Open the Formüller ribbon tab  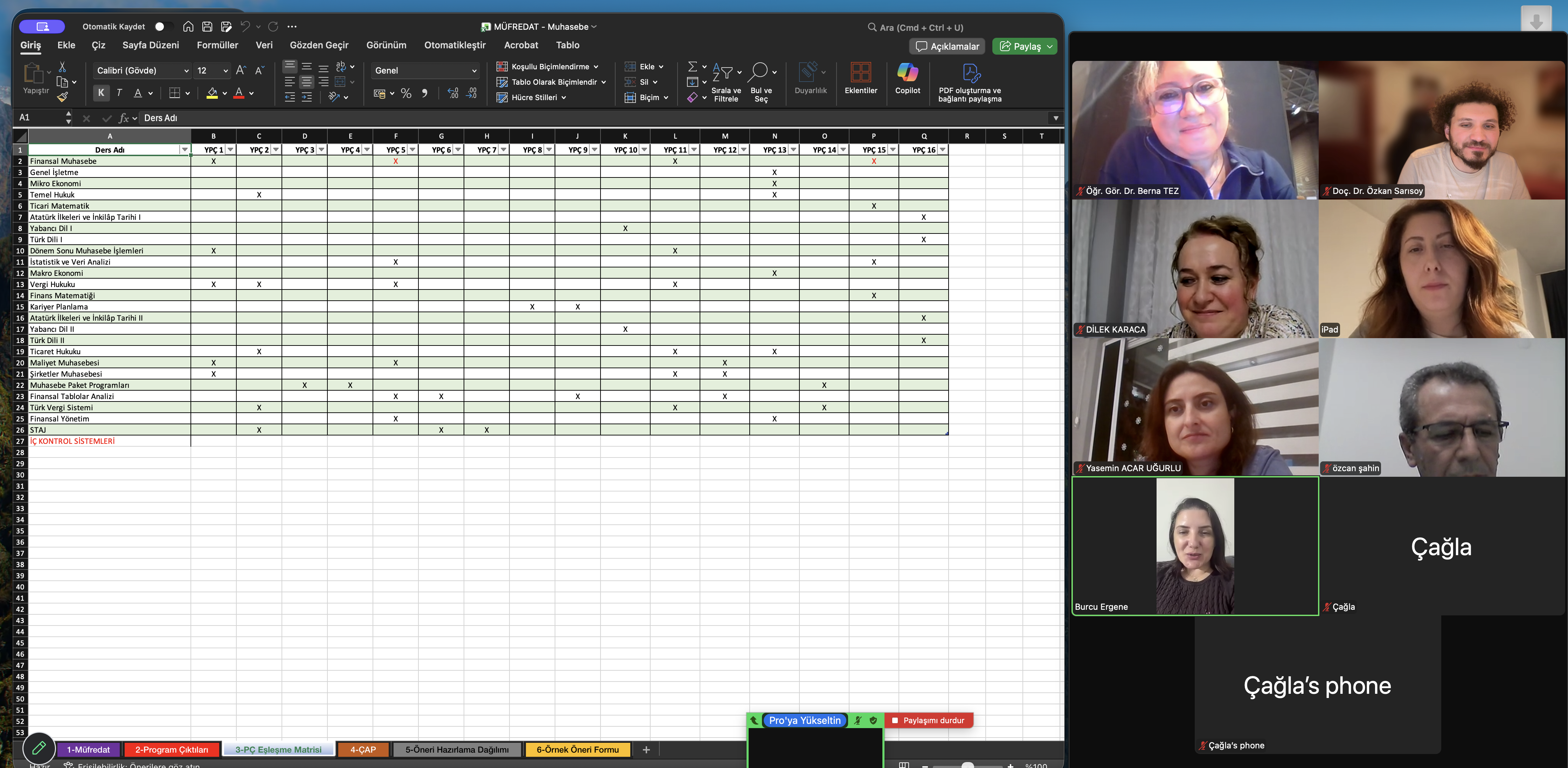pos(217,45)
